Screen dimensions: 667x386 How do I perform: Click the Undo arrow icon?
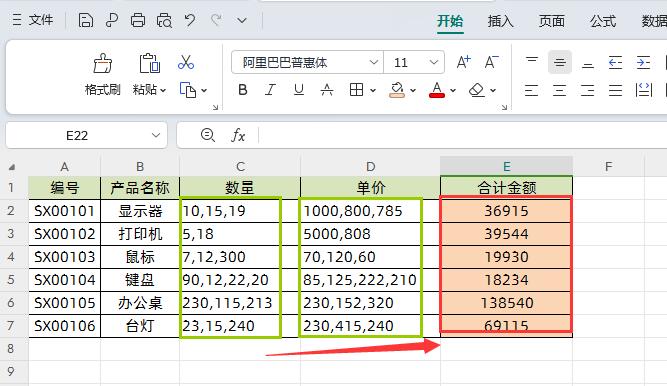click(190, 20)
